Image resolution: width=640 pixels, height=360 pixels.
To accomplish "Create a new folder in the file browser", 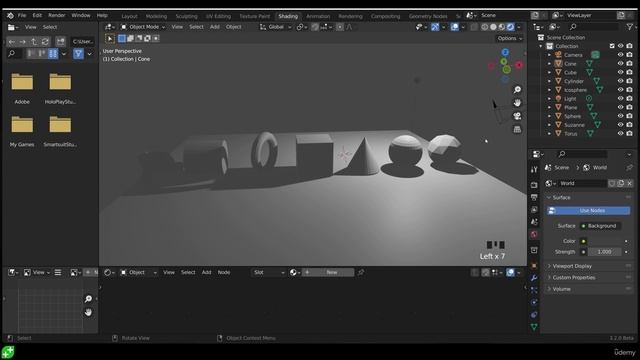I will click(60, 42).
